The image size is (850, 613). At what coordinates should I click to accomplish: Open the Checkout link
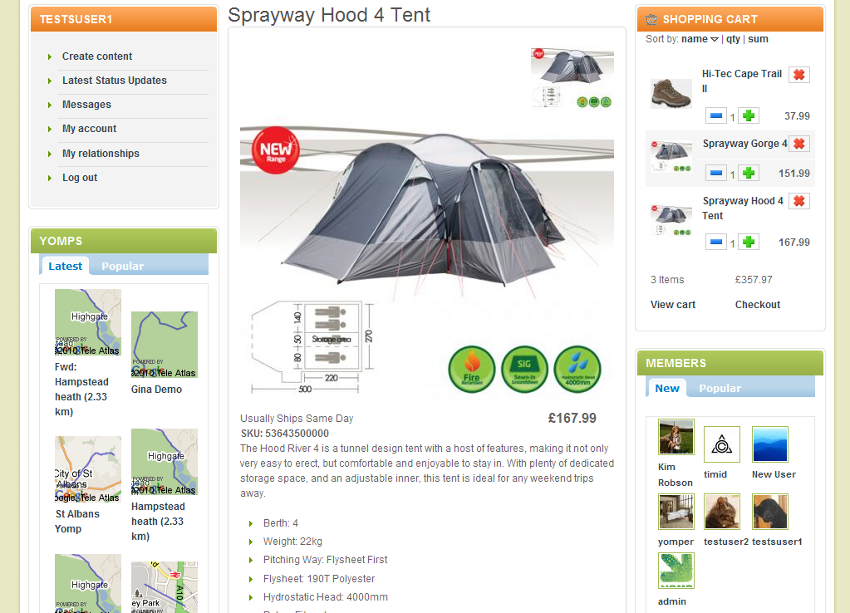point(757,305)
